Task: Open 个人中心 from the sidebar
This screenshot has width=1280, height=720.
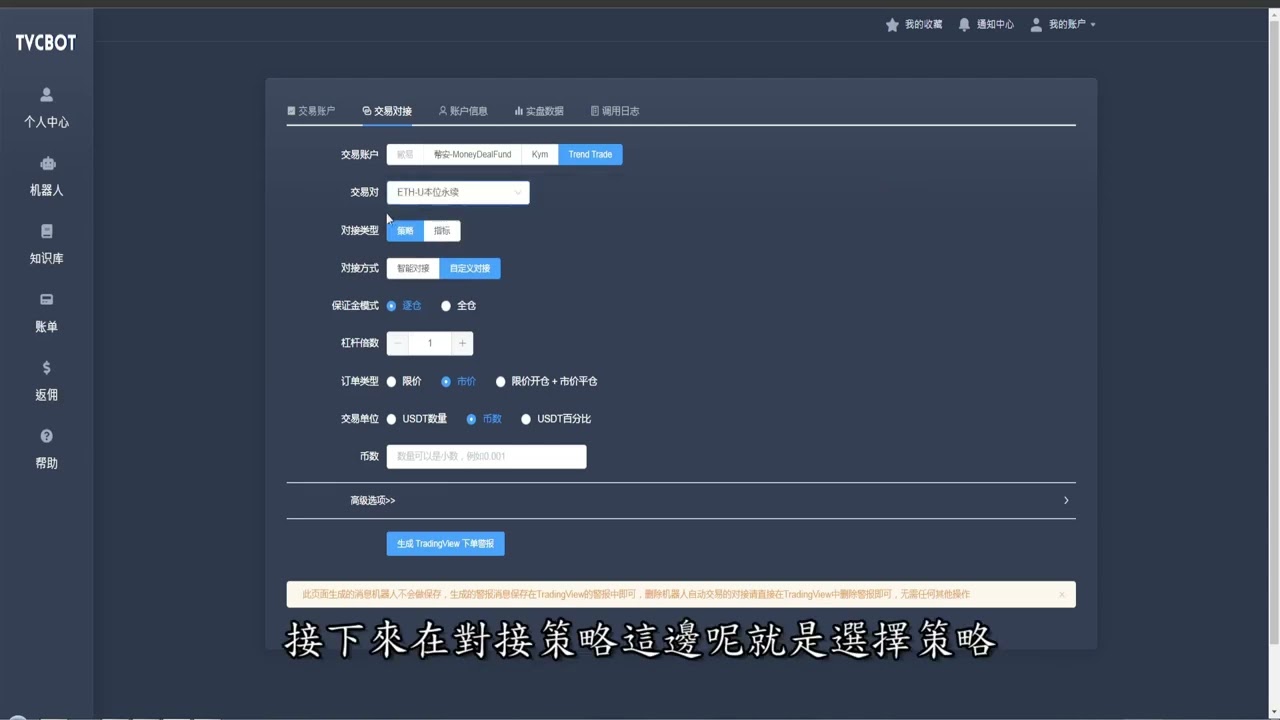Action: 46,108
